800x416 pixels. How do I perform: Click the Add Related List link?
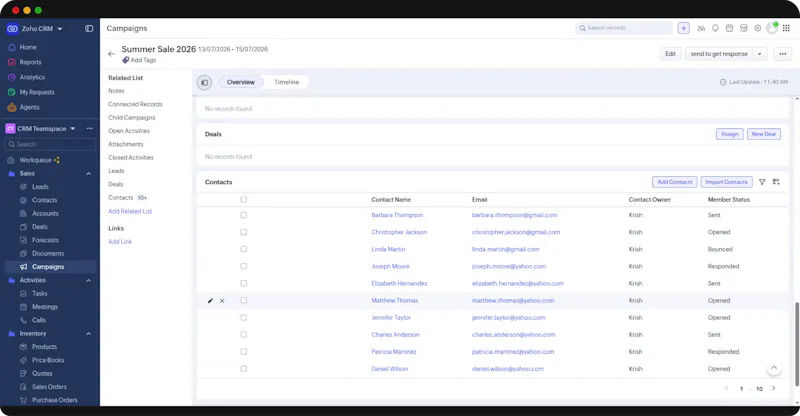pos(130,211)
